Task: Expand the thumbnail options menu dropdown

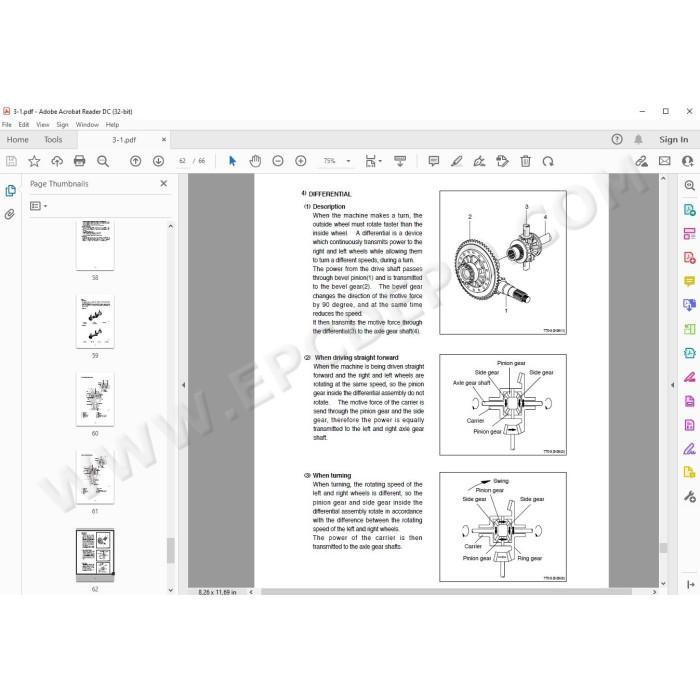Action: [x=38, y=206]
